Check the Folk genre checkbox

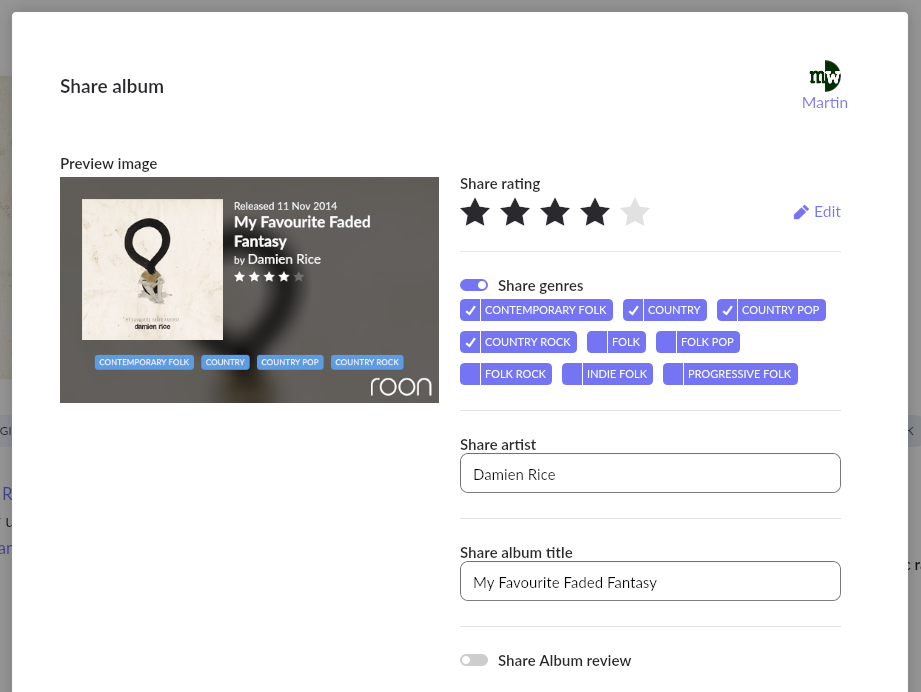597,342
